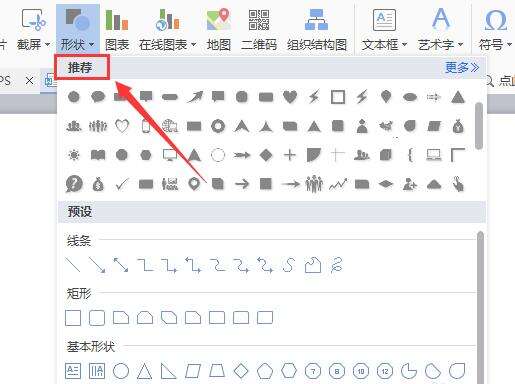Click the preset shapes scrollbar

click(480, 307)
